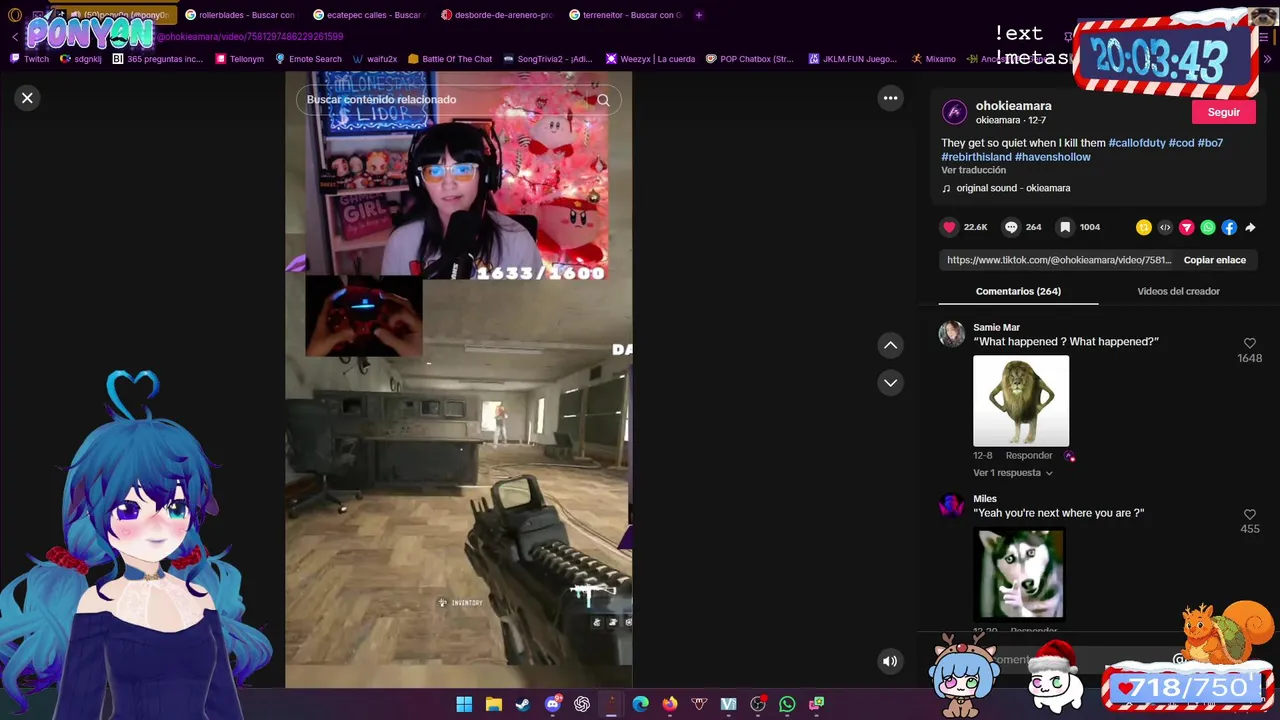Open ohokieamara's profile avatar

pyautogui.click(x=955, y=112)
